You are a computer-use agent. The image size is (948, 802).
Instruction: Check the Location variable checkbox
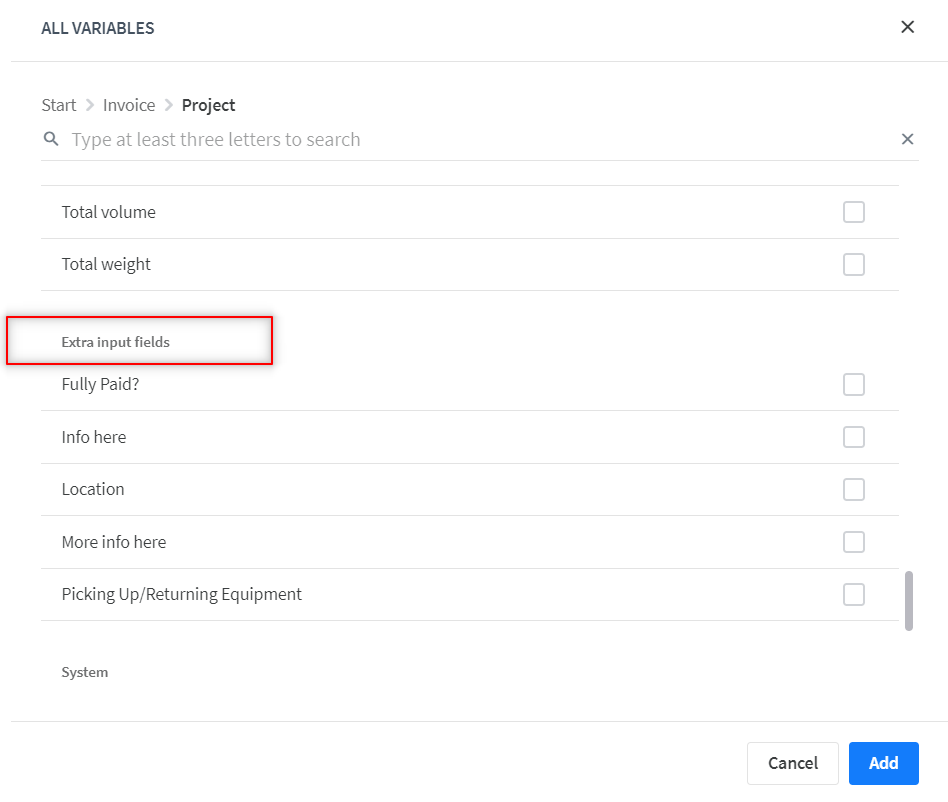coord(854,490)
